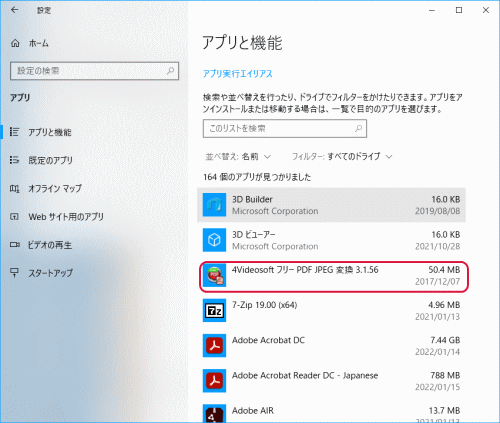Click the Adobe AIR app icon
This screenshot has height=423, width=500.
click(214, 414)
